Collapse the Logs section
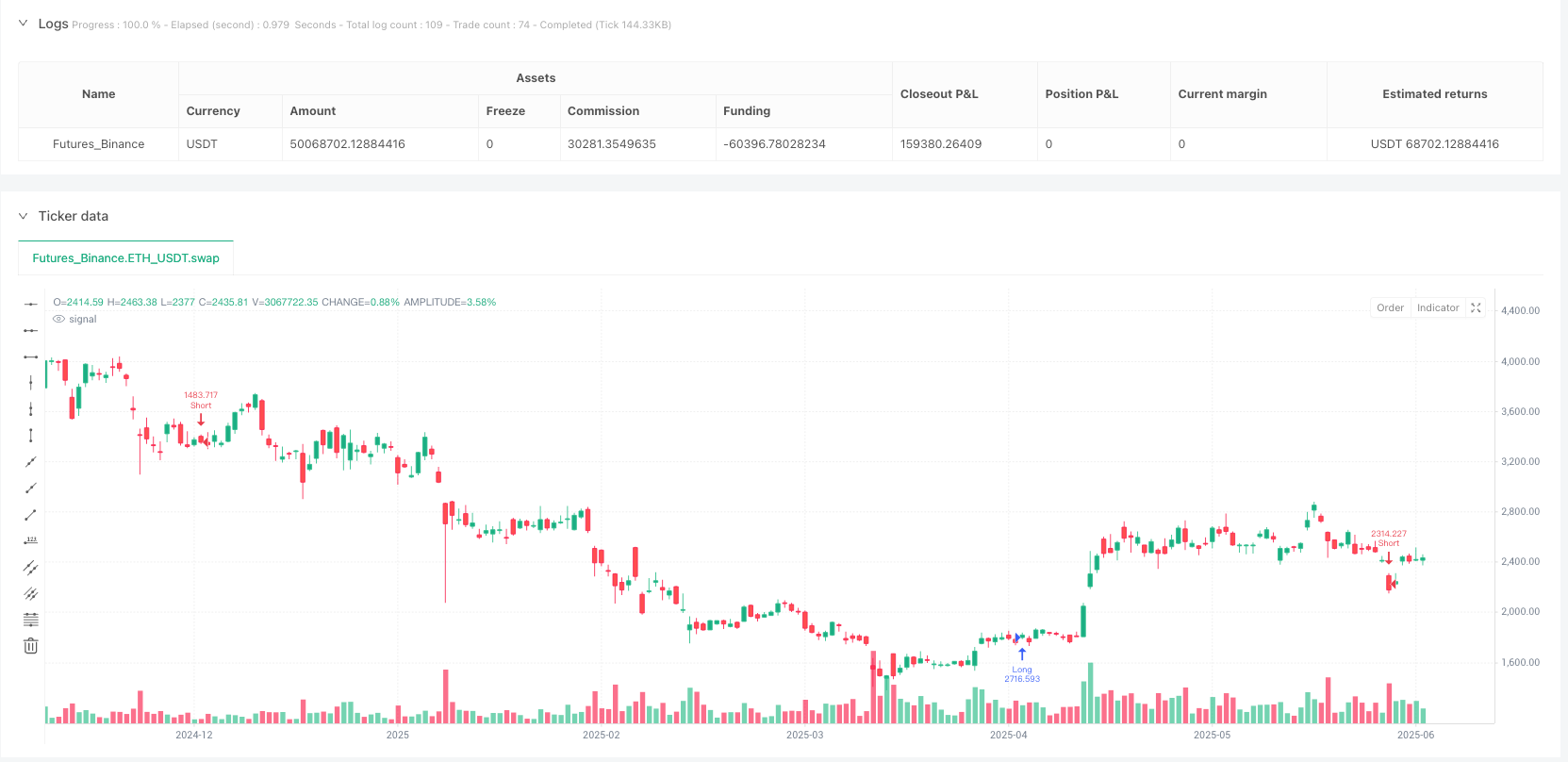 point(23,23)
